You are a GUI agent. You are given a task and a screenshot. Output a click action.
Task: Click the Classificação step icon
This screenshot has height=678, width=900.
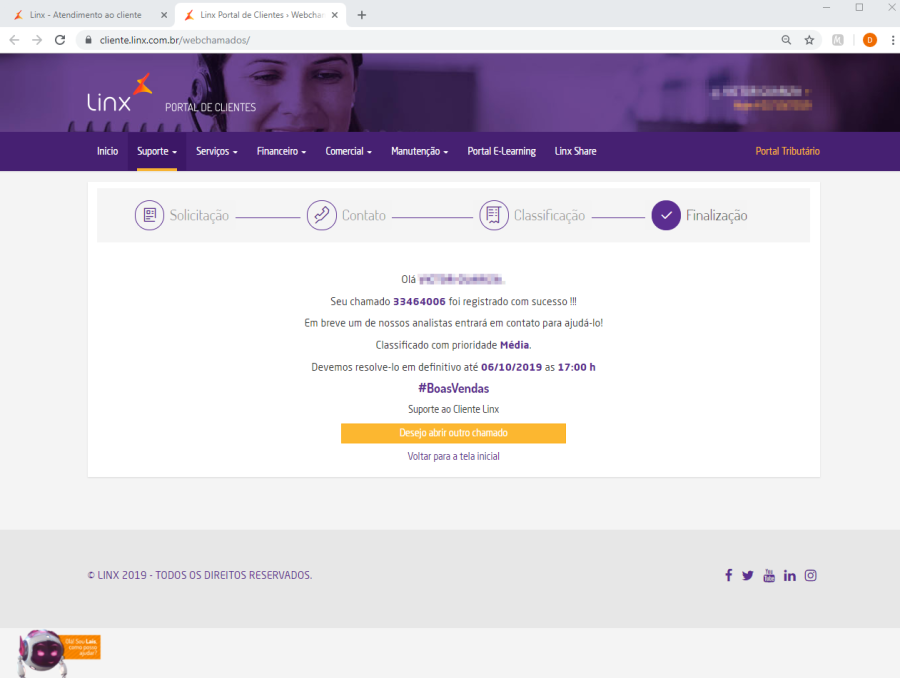pyautogui.click(x=494, y=215)
